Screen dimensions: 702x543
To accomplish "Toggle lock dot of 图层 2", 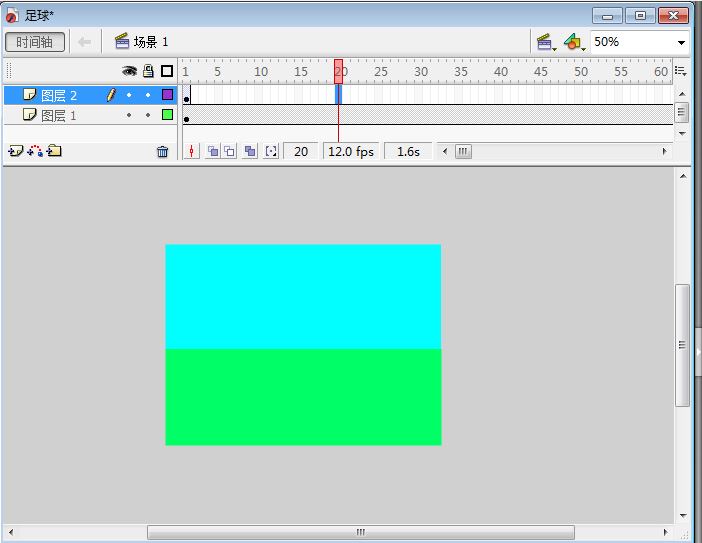I will (148, 95).
